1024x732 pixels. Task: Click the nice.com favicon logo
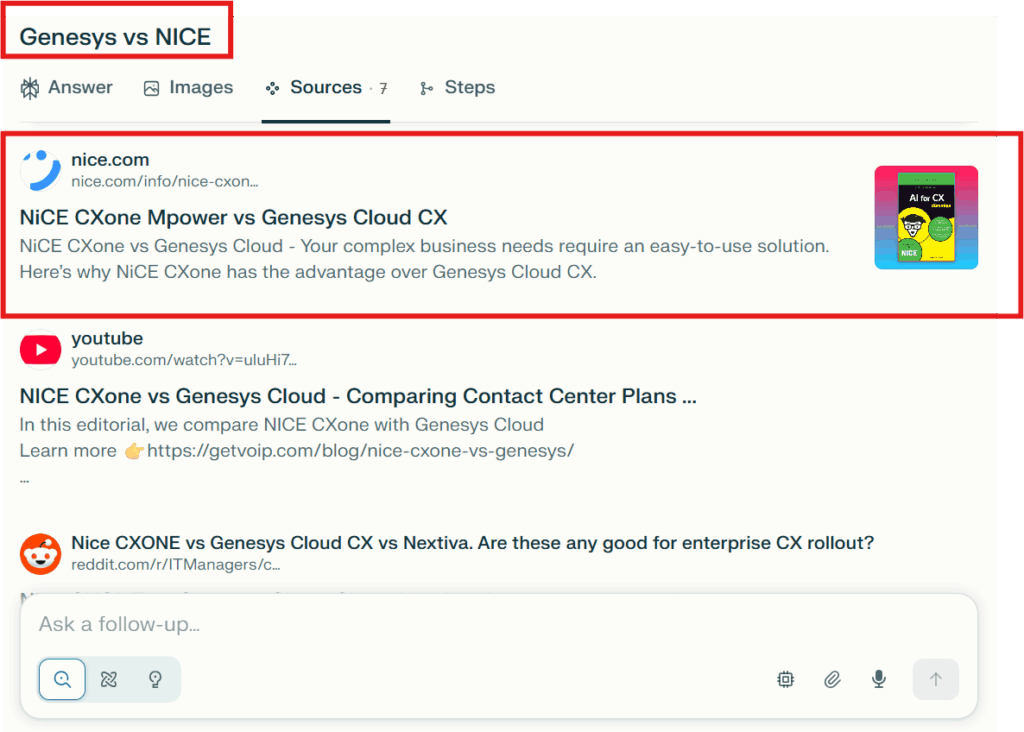pyautogui.click(x=40, y=170)
